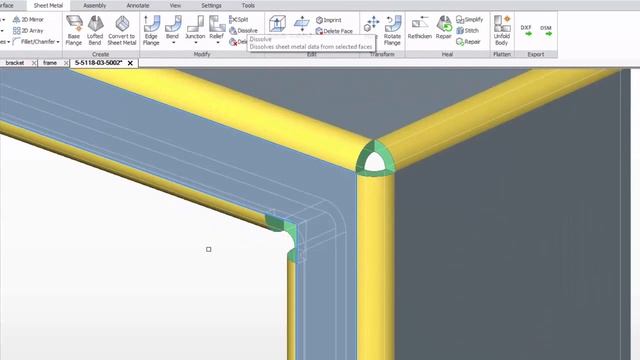Viewport: 640px width, 360px height.
Task: Create a Base Flange
Action: click(74, 31)
